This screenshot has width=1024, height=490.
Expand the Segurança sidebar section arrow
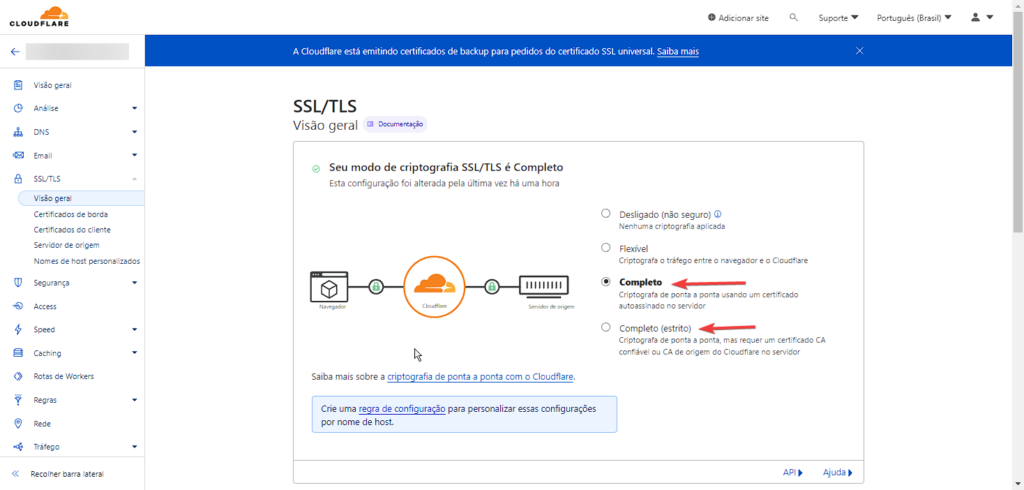point(135,283)
